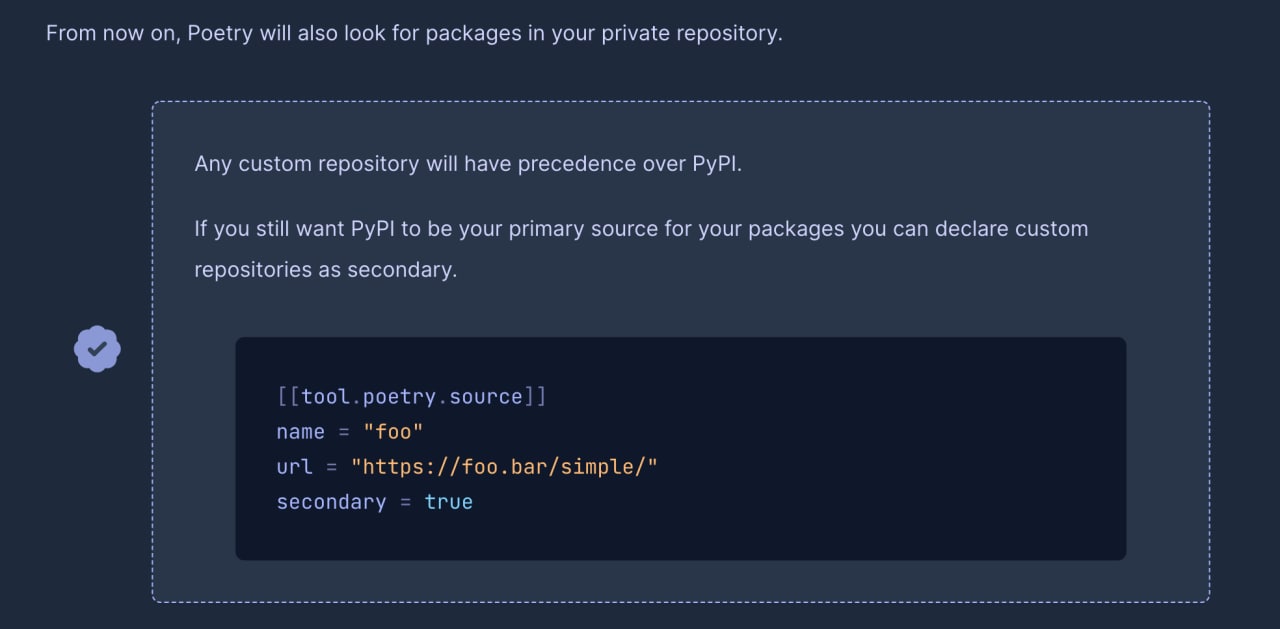Viewport: 1280px width, 629px height.
Task: Click the equals sign after the name key
Action: pyautogui.click(x=344, y=432)
